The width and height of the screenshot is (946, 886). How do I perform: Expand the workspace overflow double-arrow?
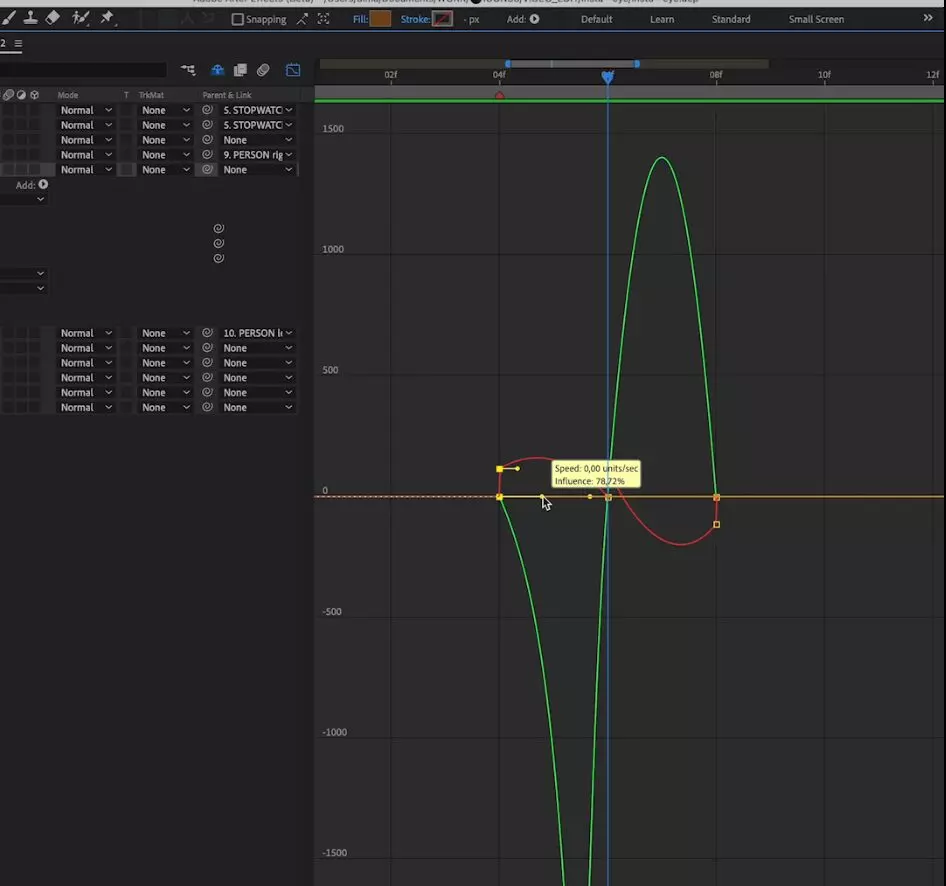[x=928, y=18]
